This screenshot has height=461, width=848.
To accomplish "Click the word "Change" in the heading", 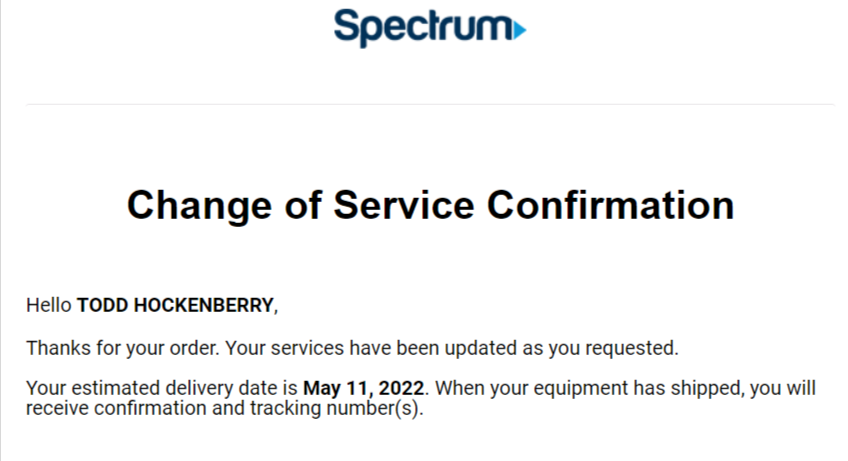I will pos(199,206).
